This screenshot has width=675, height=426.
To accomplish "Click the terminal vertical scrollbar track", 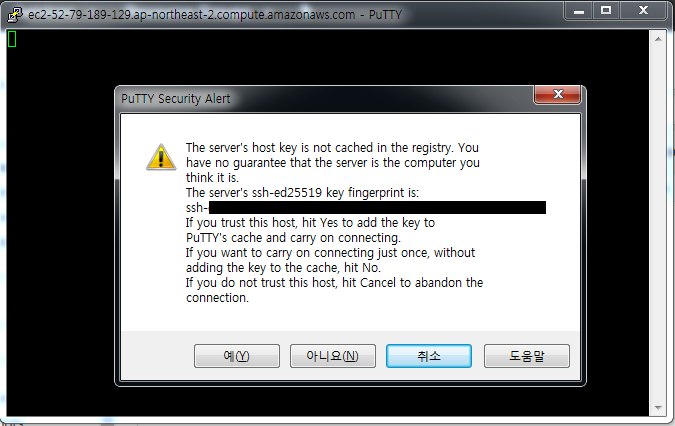I will (658, 223).
